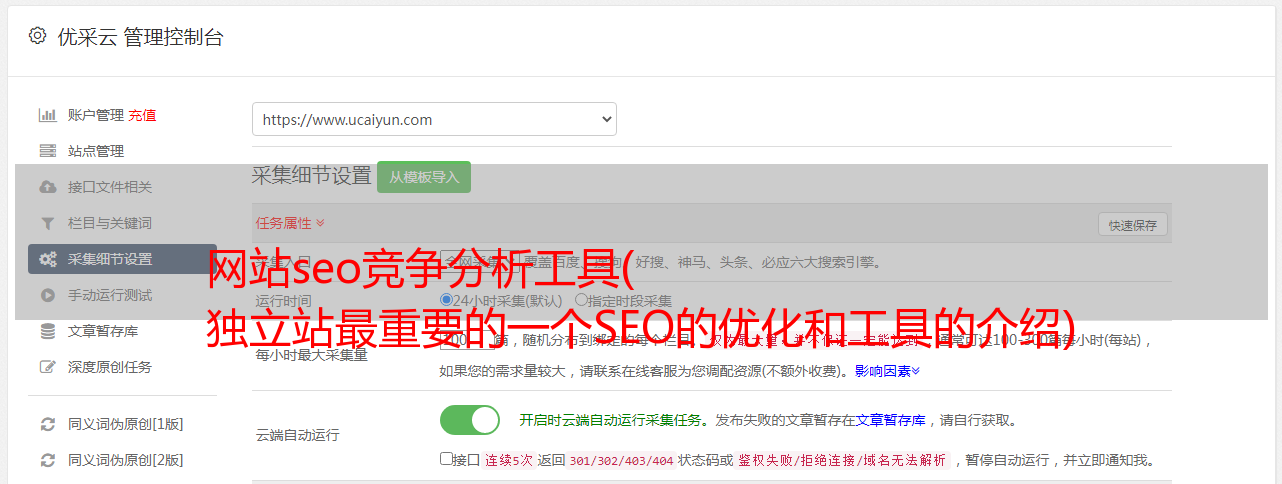
Task: Open sidebar 文章暂存库 entry
Action: [x=103, y=331]
